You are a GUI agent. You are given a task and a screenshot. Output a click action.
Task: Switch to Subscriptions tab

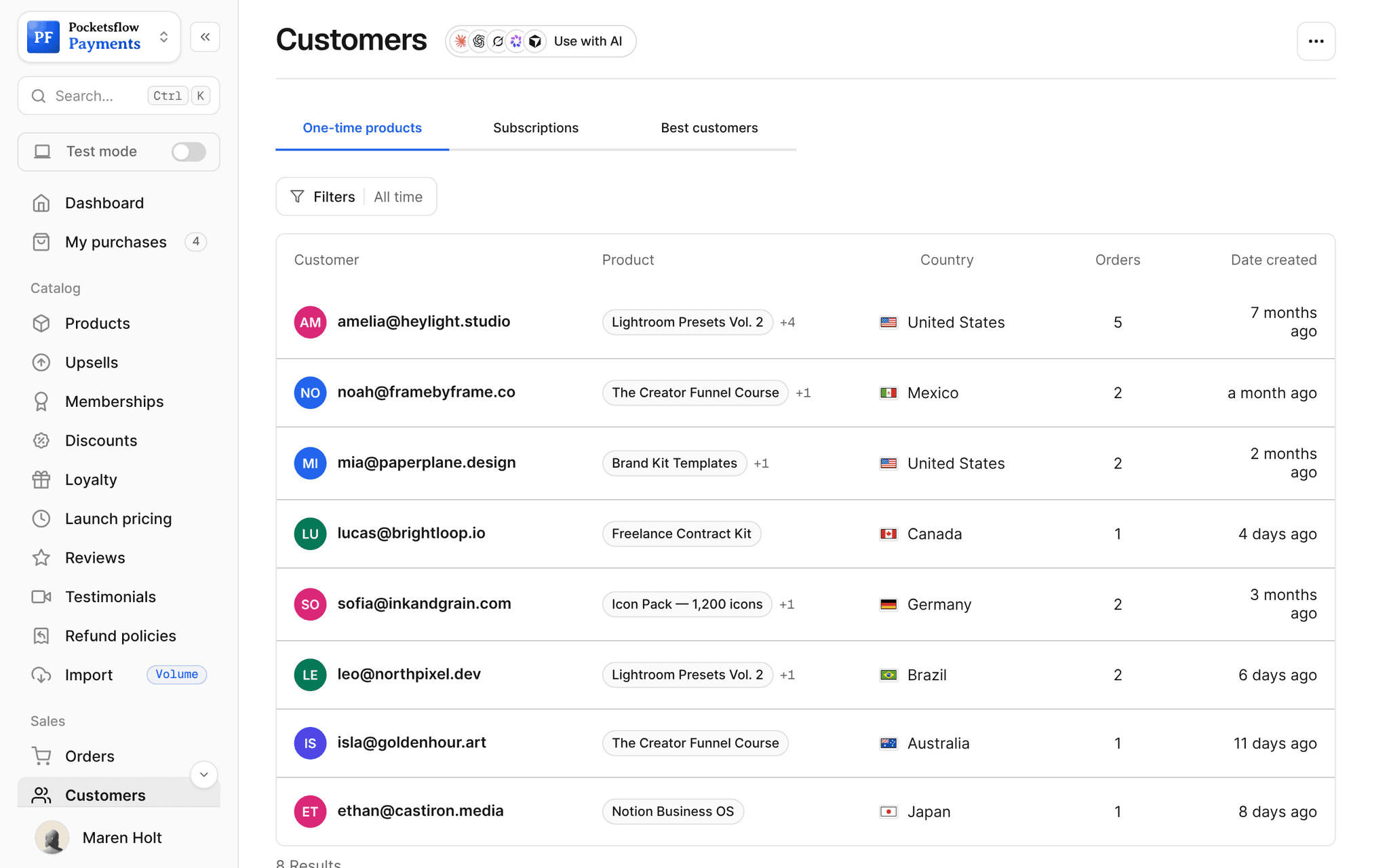tap(536, 127)
